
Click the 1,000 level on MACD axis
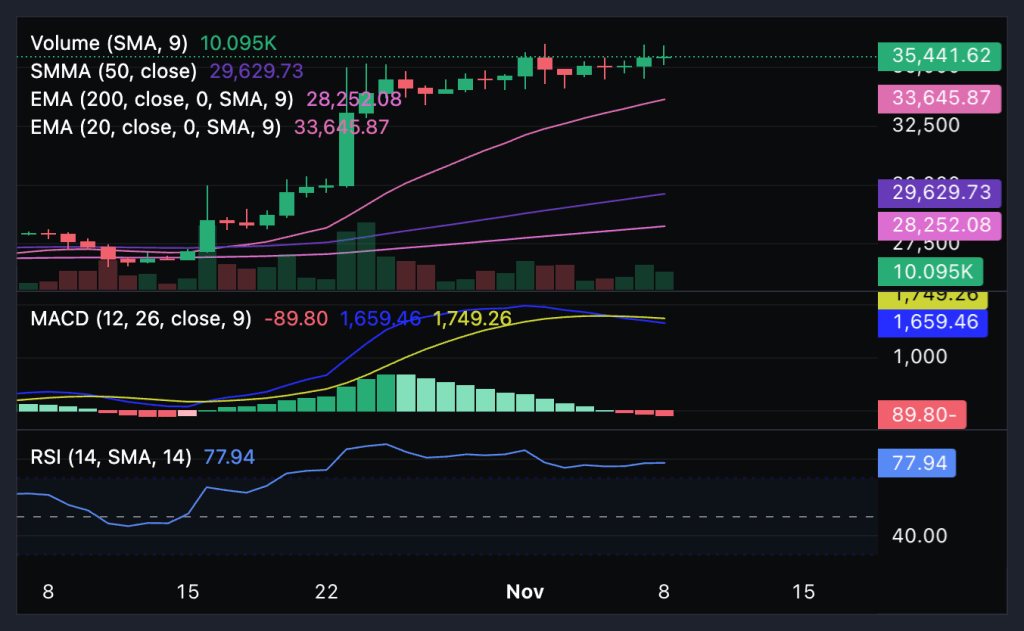913,356
